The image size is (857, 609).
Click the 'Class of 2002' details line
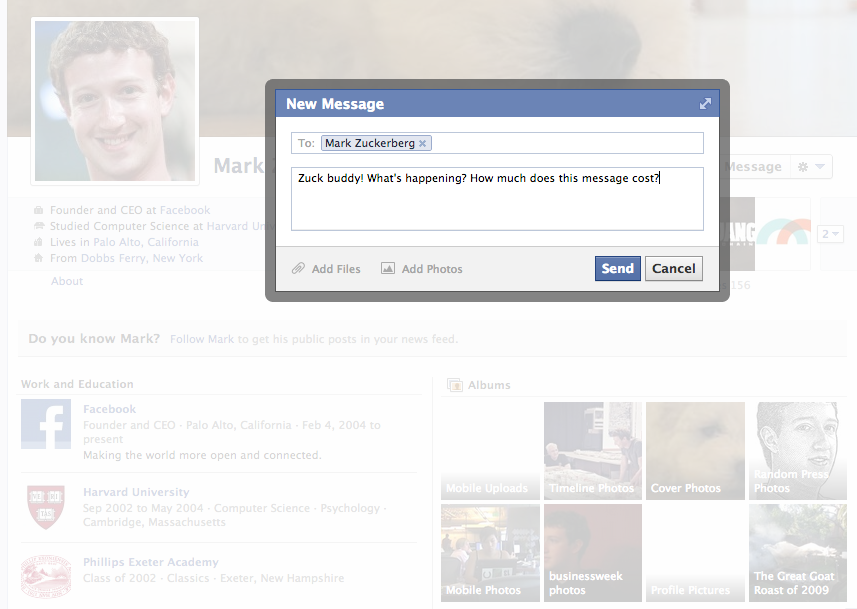pyautogui.click(x=214, y=578)
